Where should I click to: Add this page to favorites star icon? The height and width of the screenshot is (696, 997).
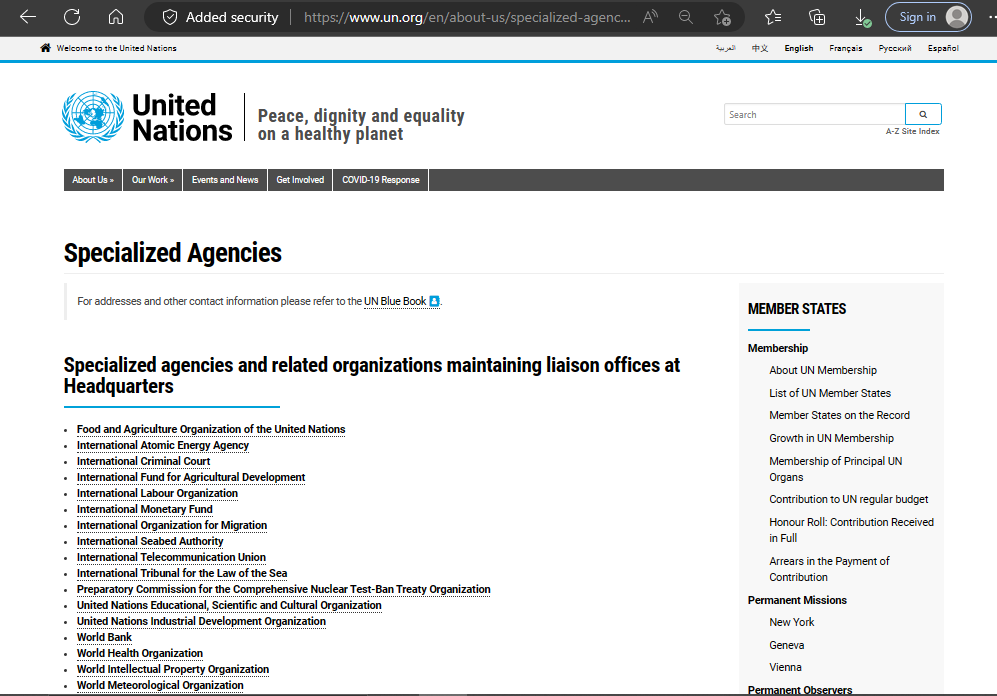[722, 17]
